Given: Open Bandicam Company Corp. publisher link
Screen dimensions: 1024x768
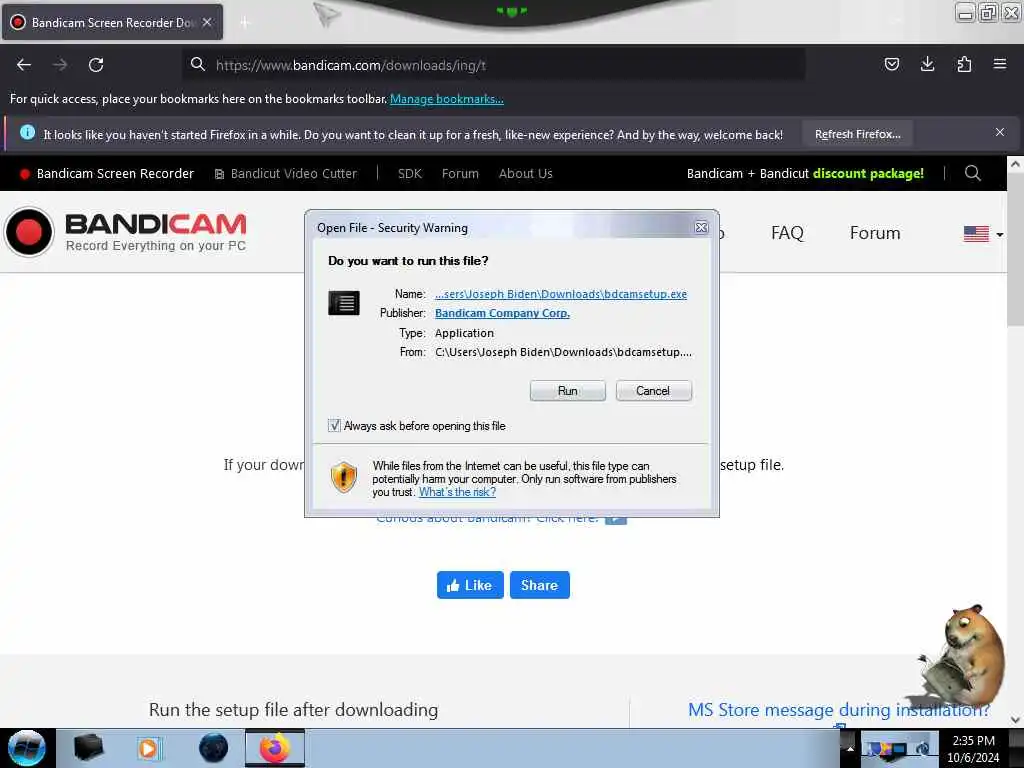Looking at the screenshot, I should click(502, 313).
